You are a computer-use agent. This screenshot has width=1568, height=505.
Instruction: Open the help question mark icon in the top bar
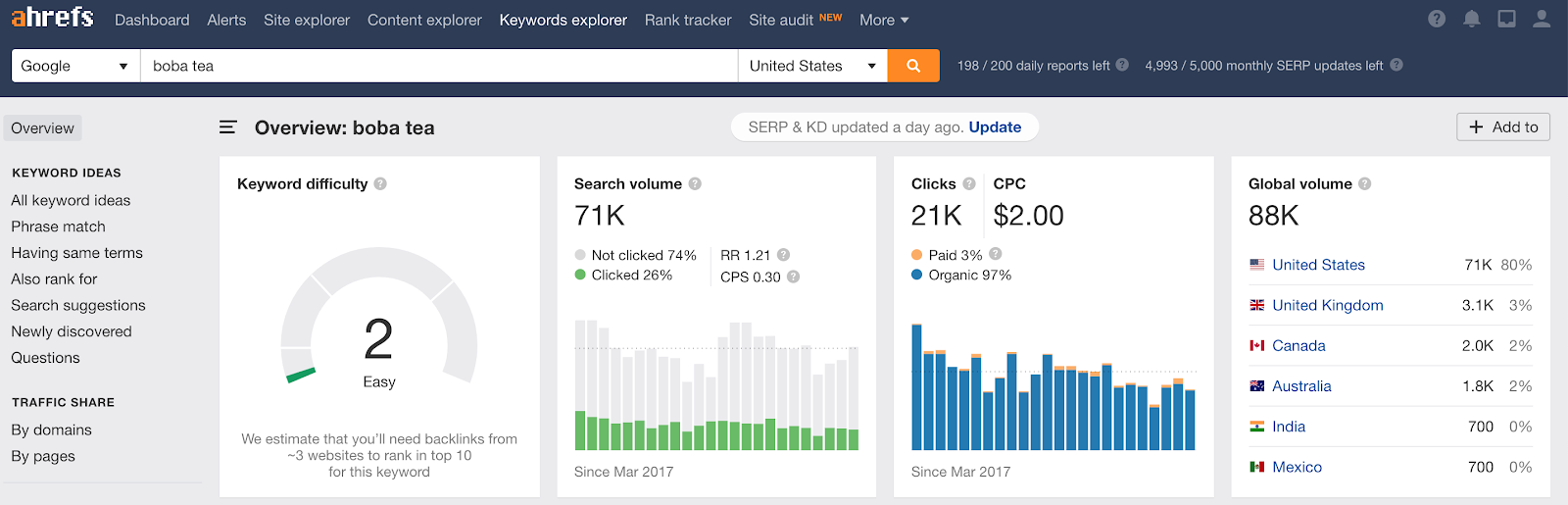coord(1437,19)
